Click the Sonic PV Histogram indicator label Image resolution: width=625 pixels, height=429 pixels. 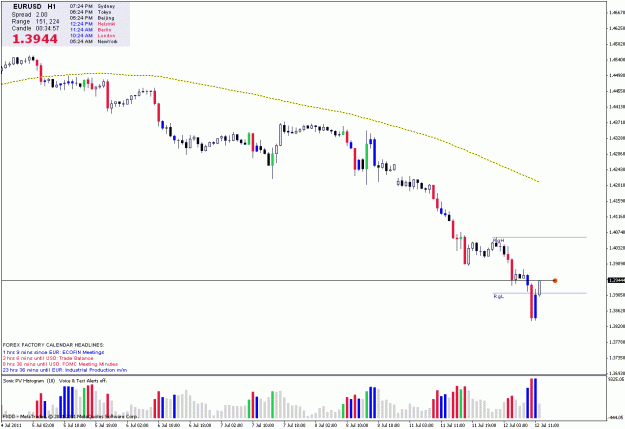point(29,381)
